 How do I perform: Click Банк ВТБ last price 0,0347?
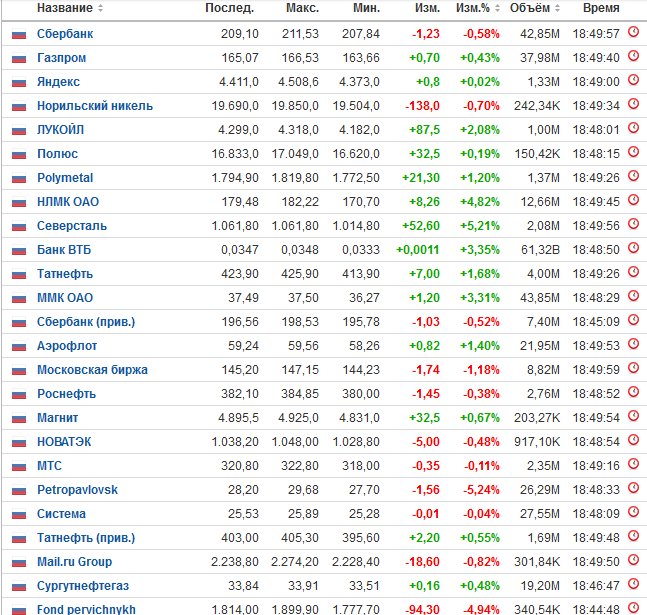240,250
